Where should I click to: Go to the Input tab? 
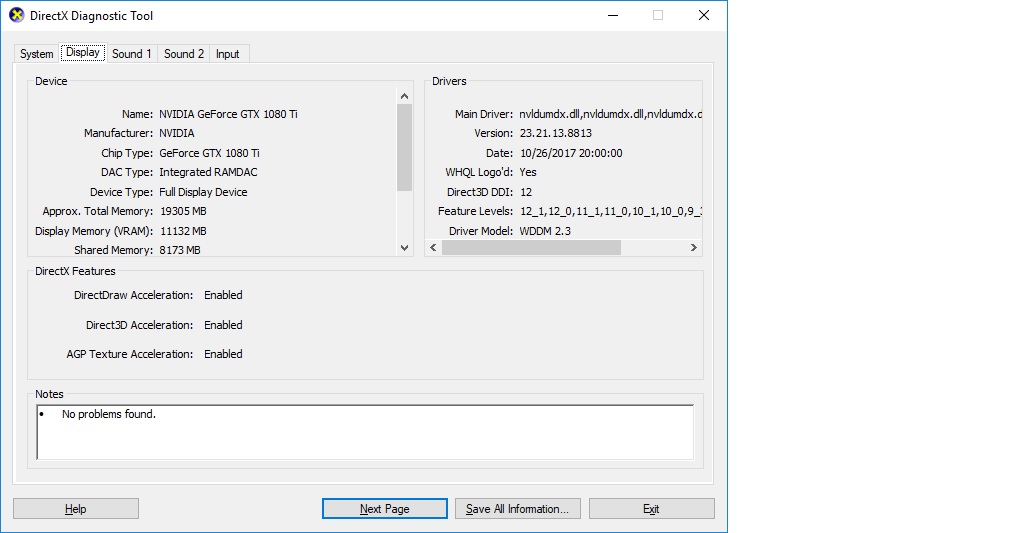(x=228, y=54)
